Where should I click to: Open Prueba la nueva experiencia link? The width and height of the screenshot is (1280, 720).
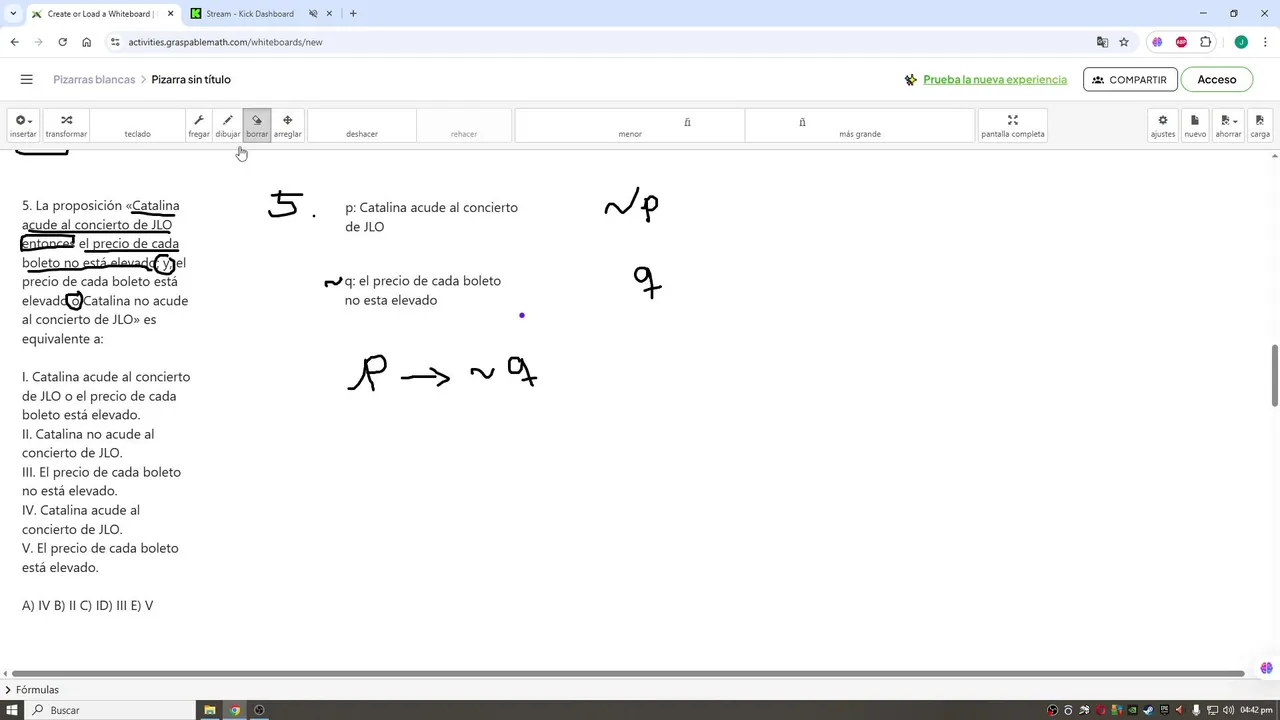tap(995, 79)
